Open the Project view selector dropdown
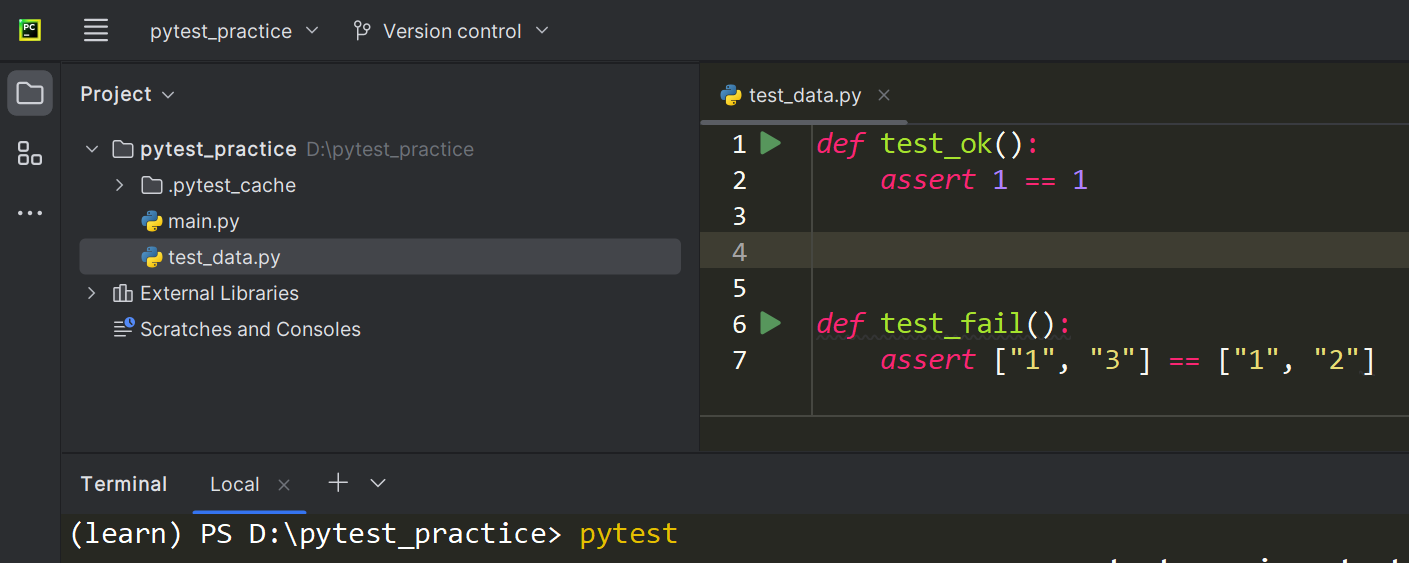1409x563 pixels. click(127, 94)
